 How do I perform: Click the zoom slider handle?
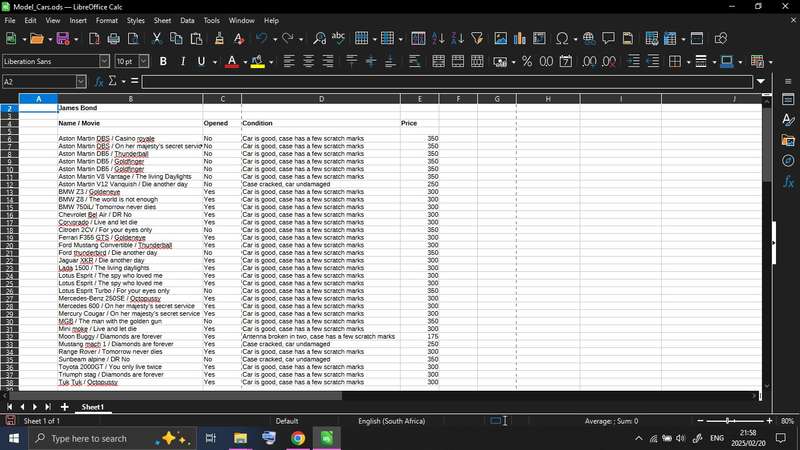[x=728, y=421]
